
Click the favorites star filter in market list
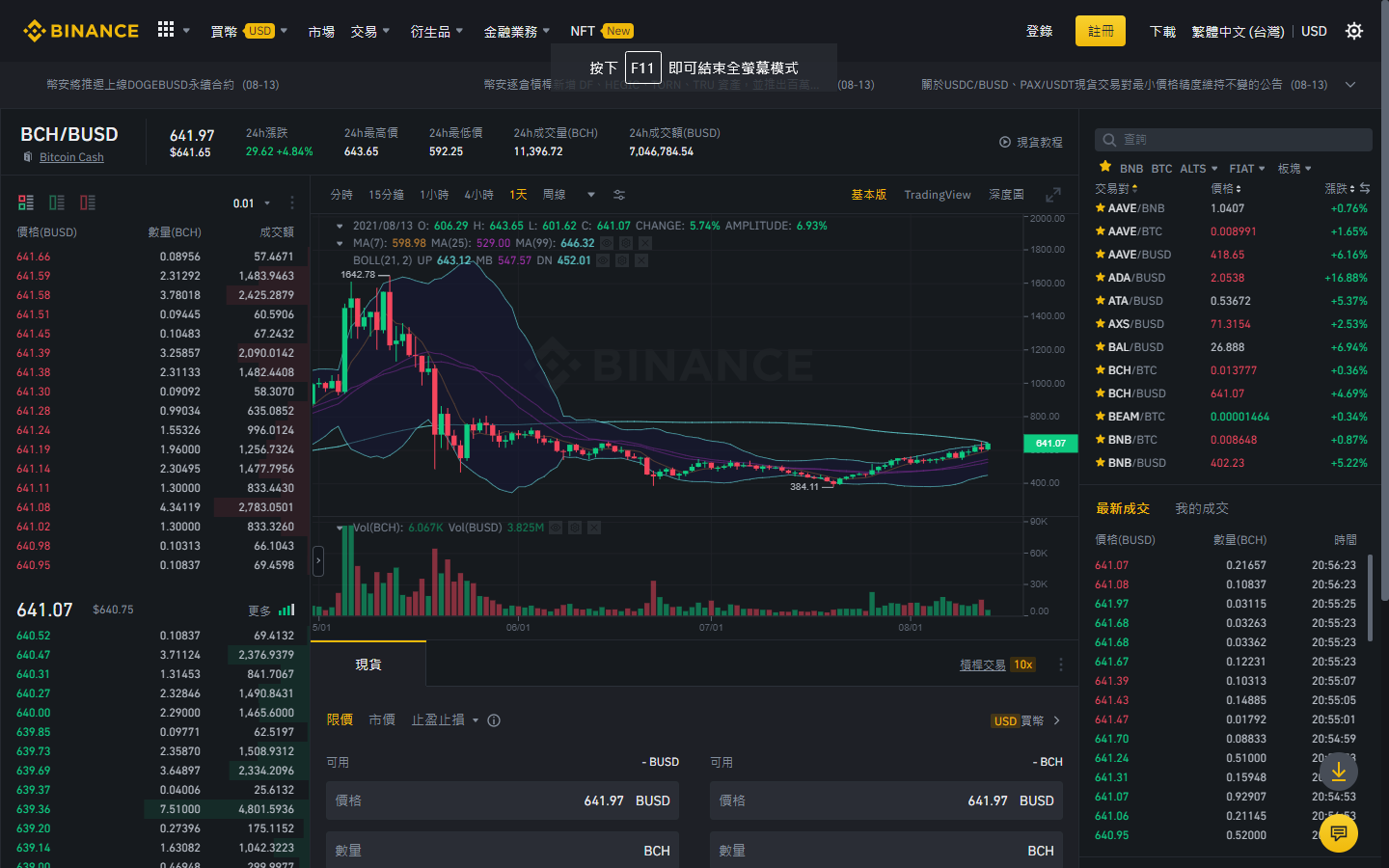[1105, 167]
